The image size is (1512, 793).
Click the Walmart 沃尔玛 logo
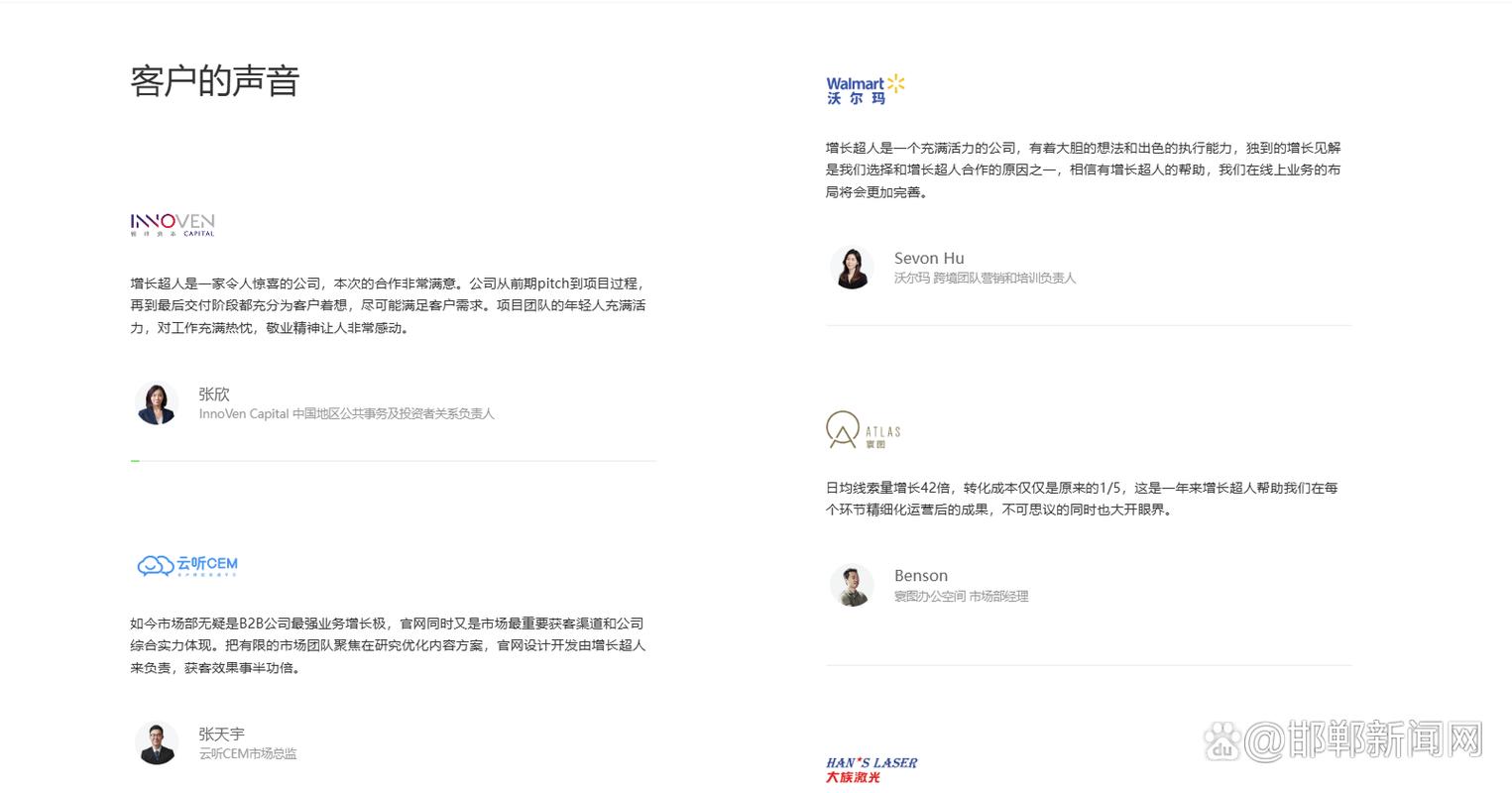pyautogui.click(x=866, y=88)
